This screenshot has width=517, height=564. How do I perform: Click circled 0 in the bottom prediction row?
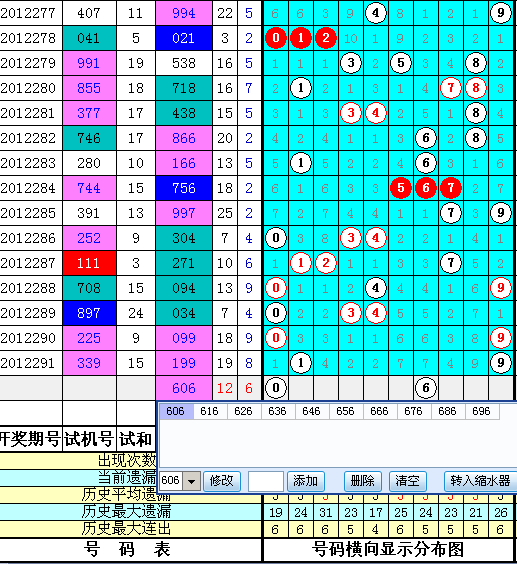[276, 388]
